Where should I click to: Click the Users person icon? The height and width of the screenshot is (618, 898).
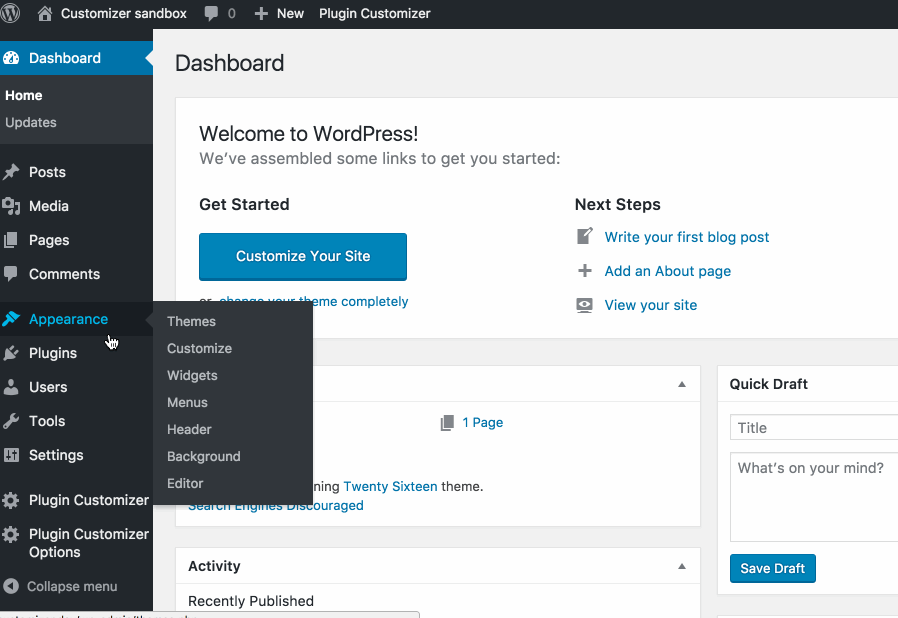(x=11, y=387)
